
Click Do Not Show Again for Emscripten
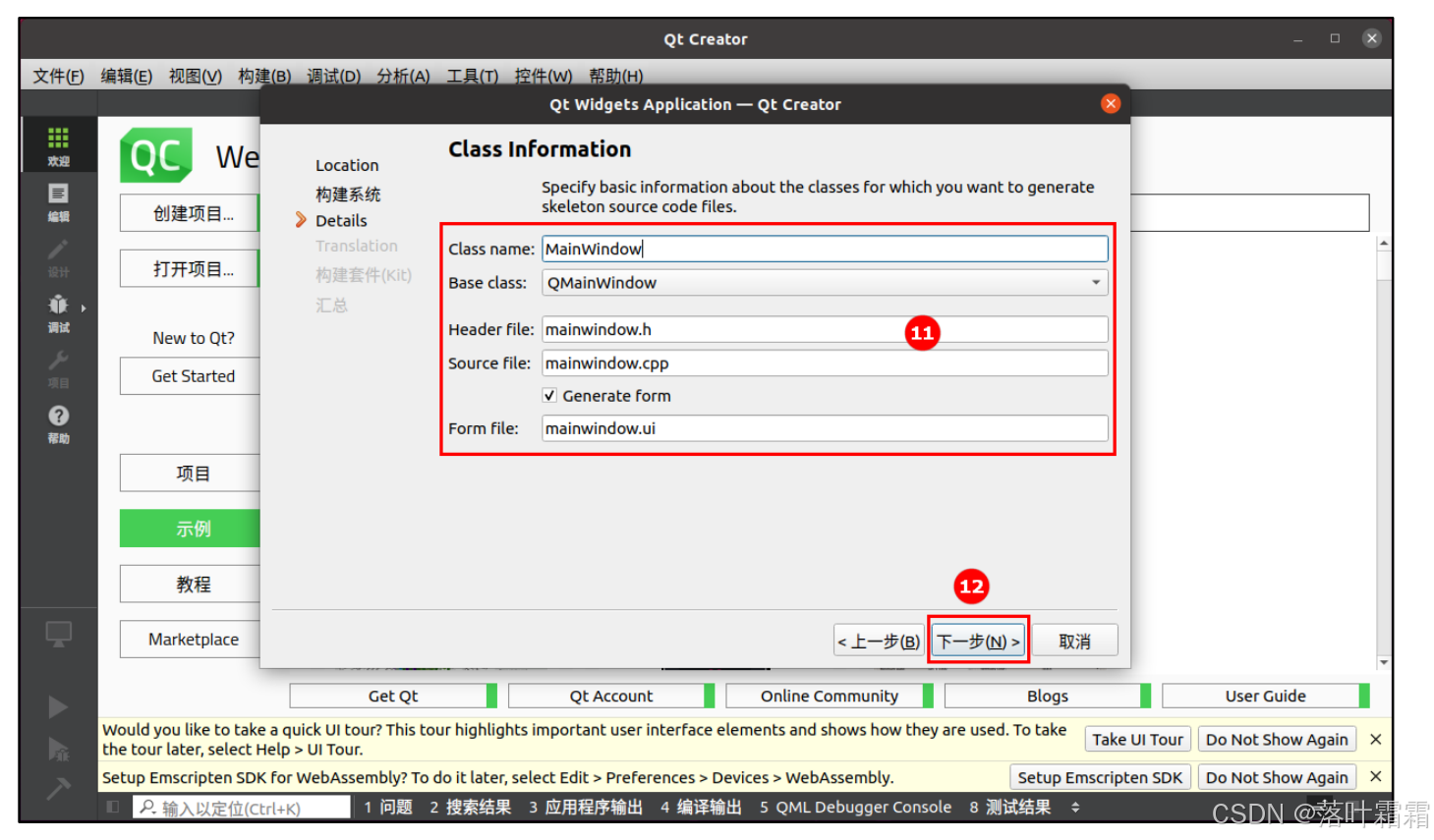(x=1277, y=777)
